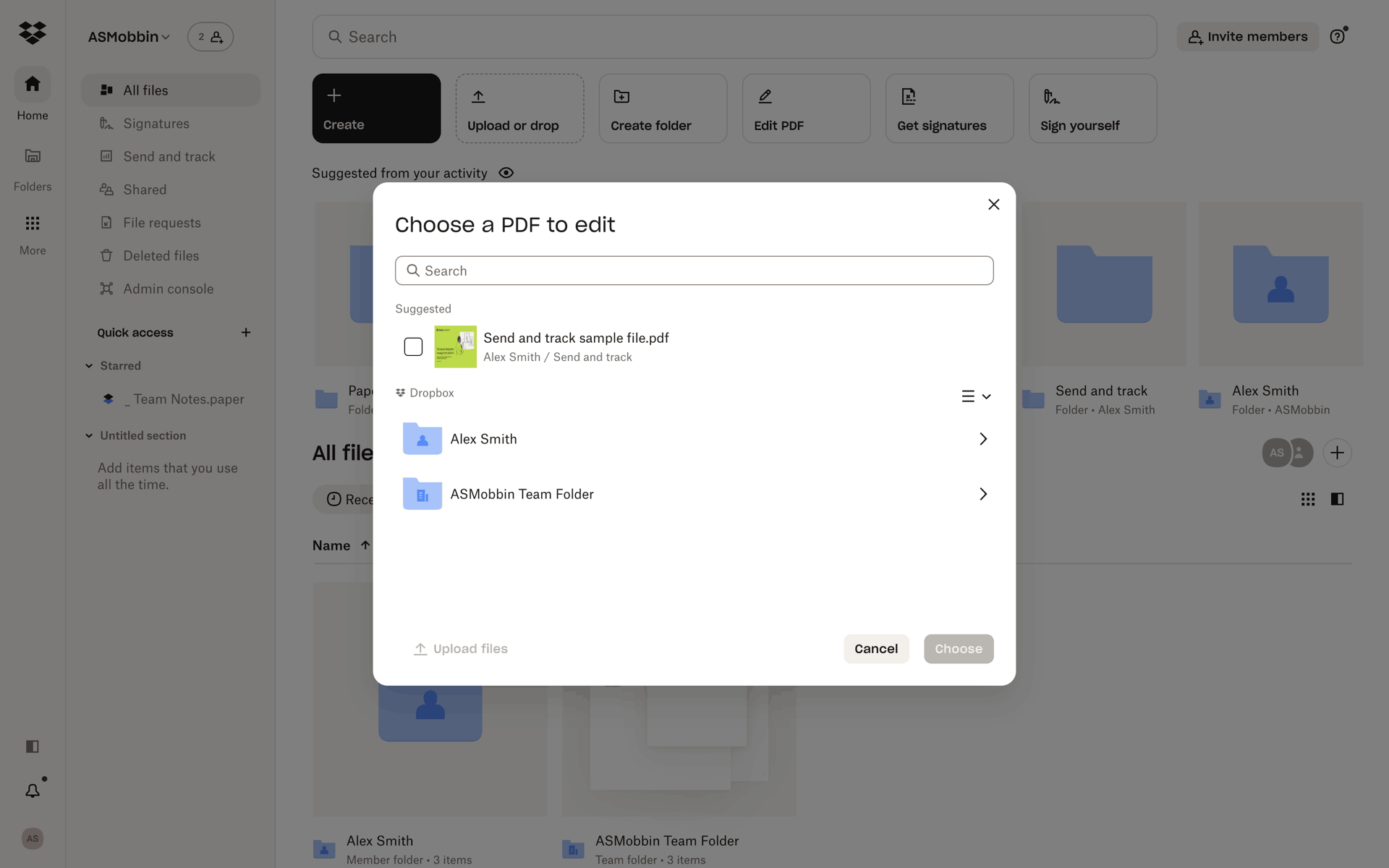Screen dimensions: 1389x868
Task: Click Invite members button
Action: pyautogui.click(x=1248, y=37)
